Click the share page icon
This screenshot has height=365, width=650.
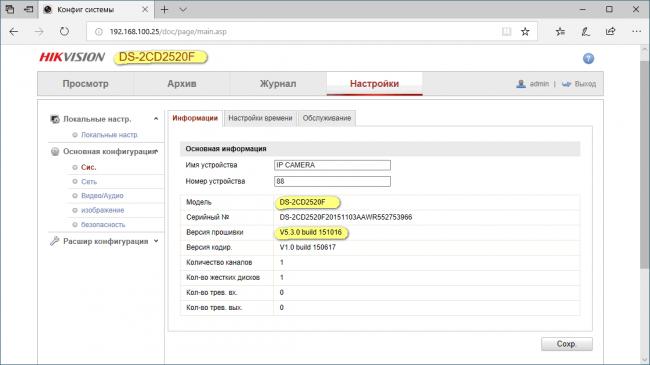pyautogui.click(x=611, y=32)
